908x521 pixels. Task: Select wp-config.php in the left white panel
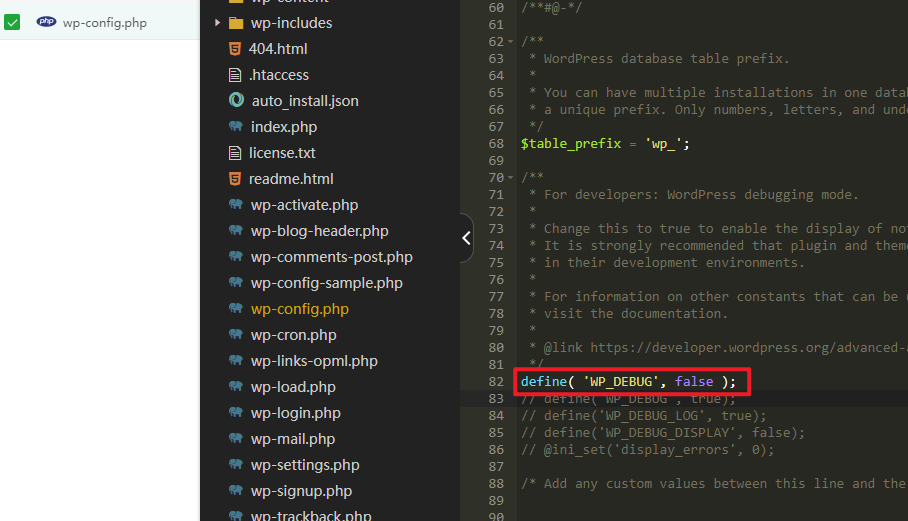105,23
